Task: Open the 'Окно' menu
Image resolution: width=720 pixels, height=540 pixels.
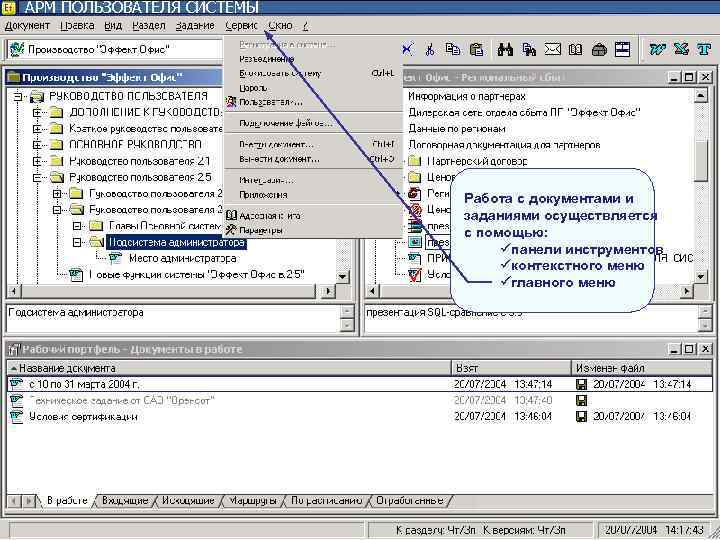Action: 281,26
